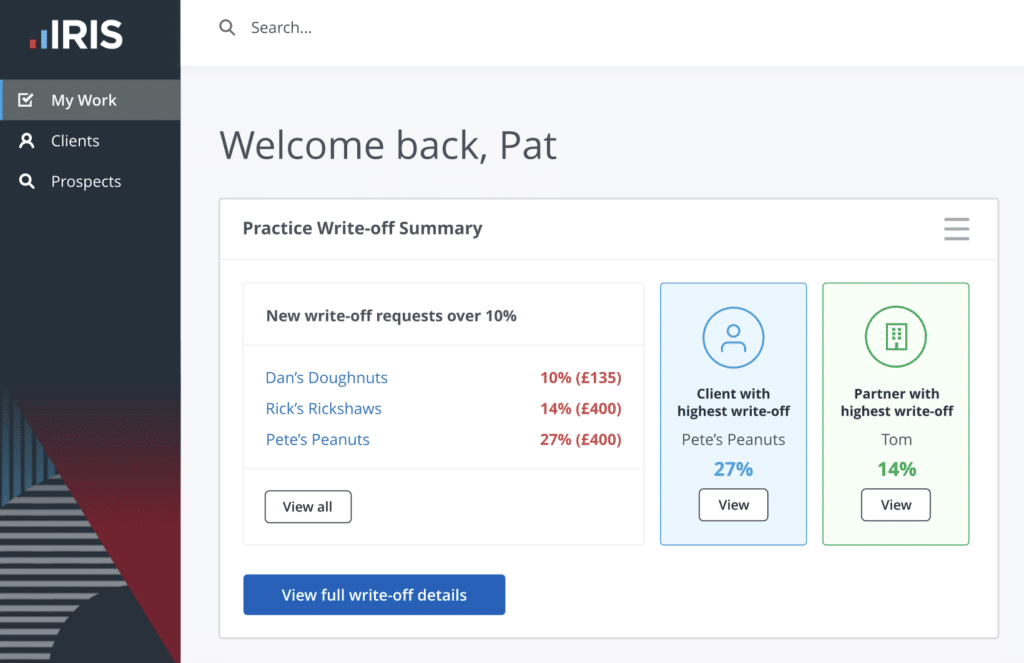1024x663 pixels.
Task: Click the search magnifier icon
Action: 227,28
